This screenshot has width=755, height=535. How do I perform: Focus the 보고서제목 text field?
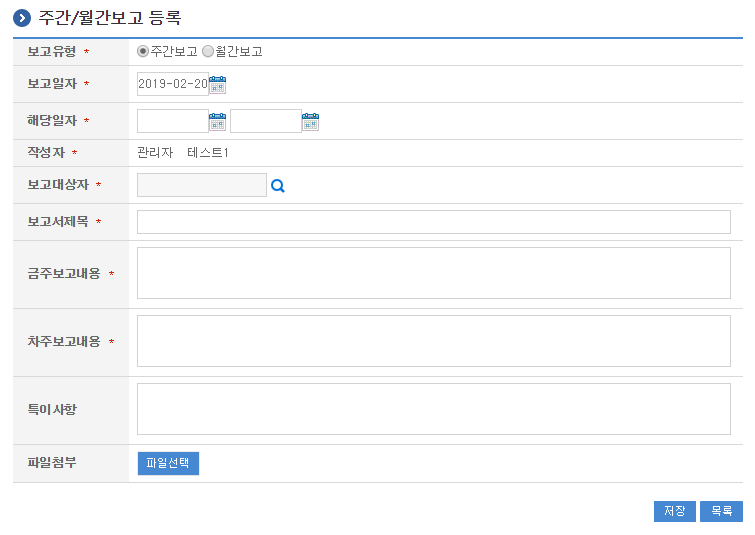point(433,222)
